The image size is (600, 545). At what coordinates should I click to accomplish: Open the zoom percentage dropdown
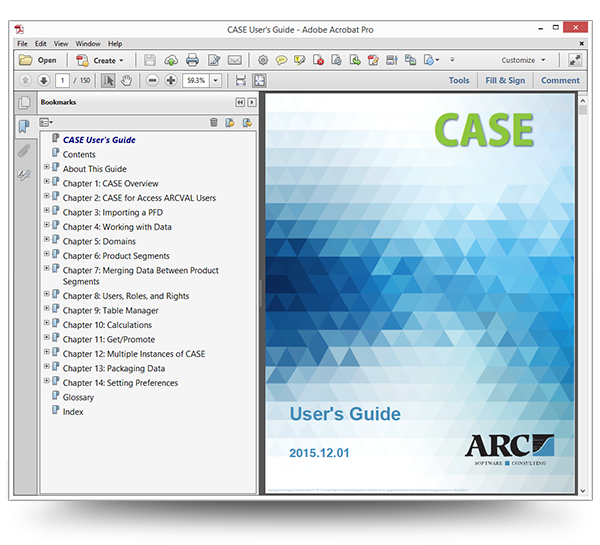[215, 80]
